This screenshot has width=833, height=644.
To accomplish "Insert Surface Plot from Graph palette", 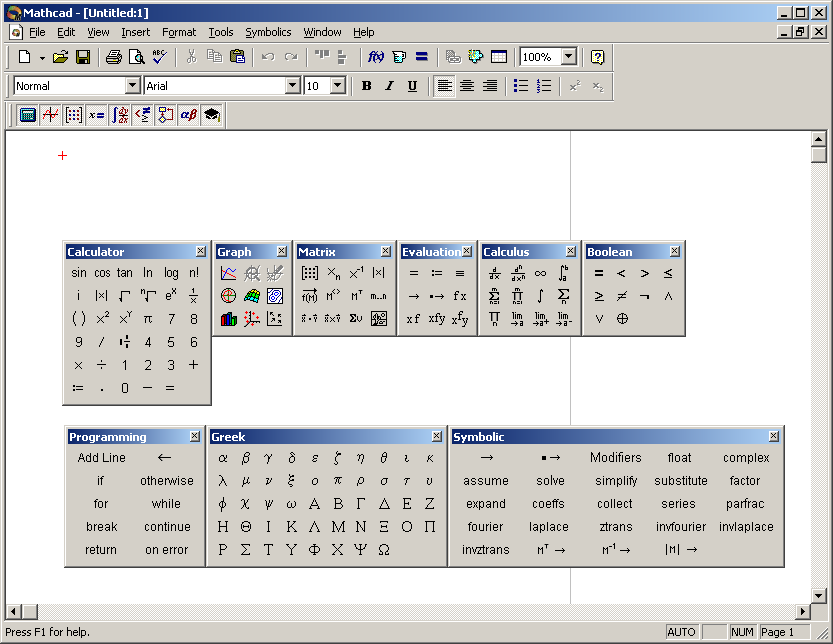I will 252,296.
